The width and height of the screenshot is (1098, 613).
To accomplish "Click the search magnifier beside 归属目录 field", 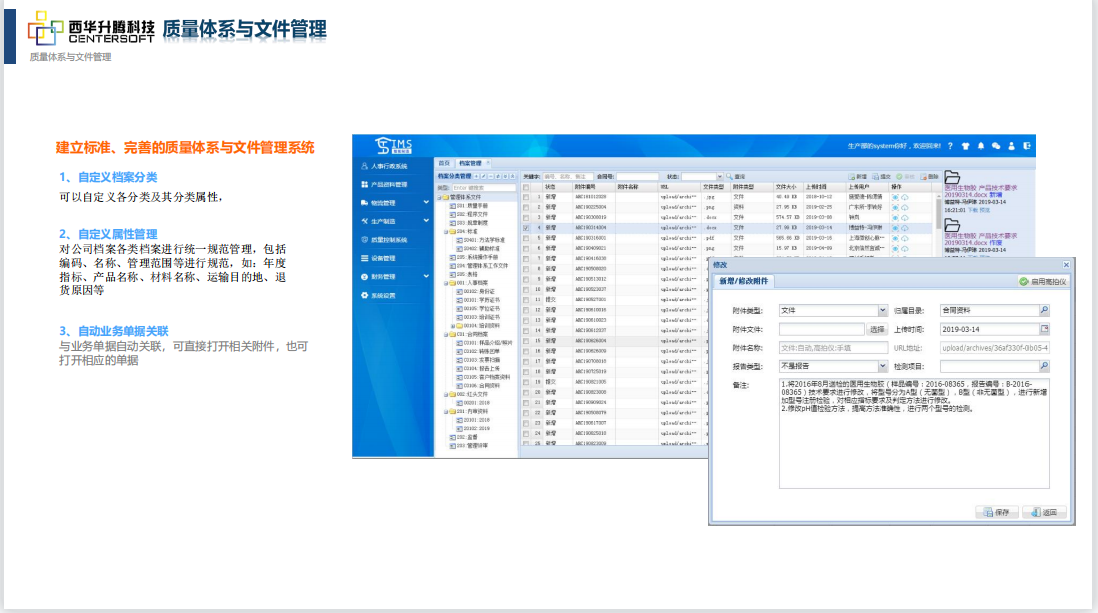I will click(1044, 311).
